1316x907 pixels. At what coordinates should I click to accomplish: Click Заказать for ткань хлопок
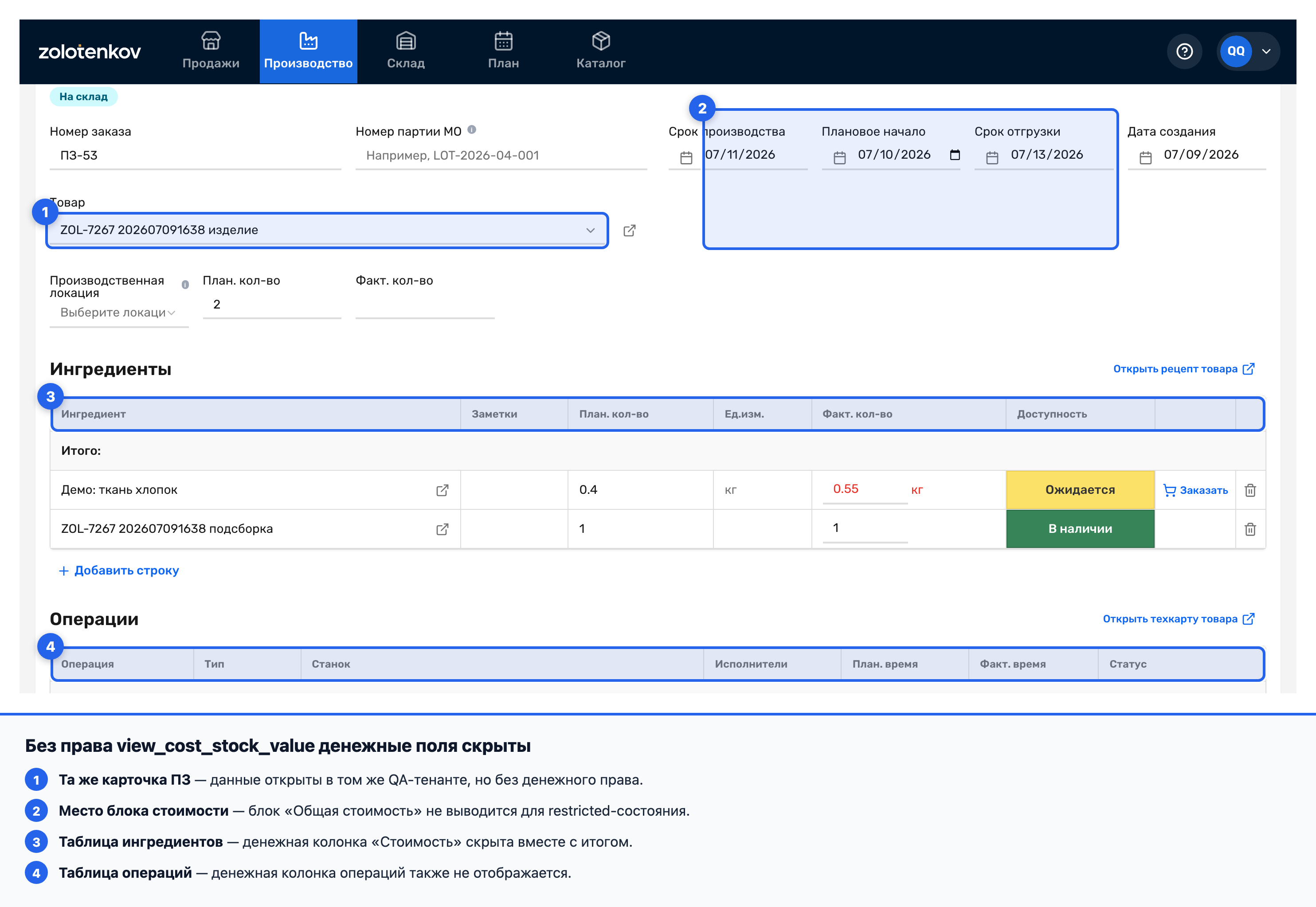1195,490
